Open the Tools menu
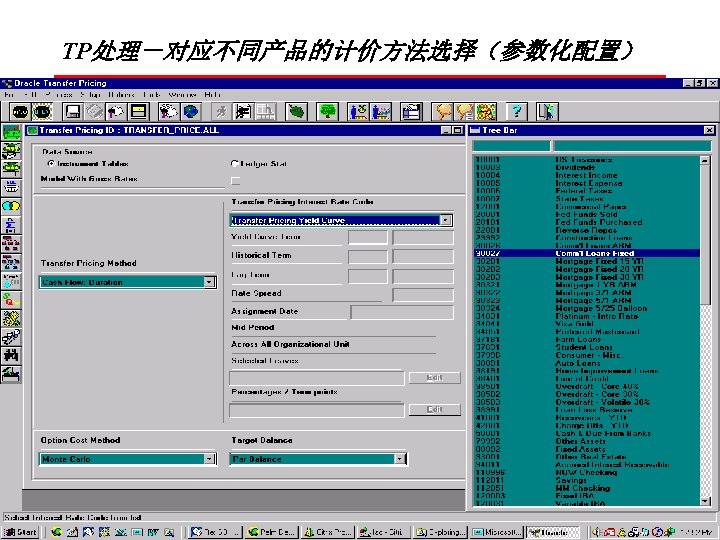 152,95
